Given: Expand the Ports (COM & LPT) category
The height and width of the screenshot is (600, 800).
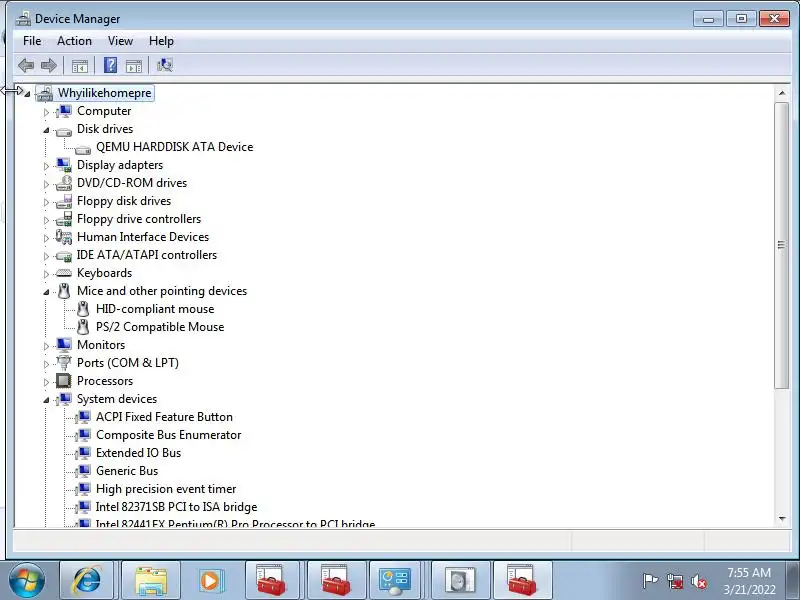Looking at the screenshot, I should point(46,364).
